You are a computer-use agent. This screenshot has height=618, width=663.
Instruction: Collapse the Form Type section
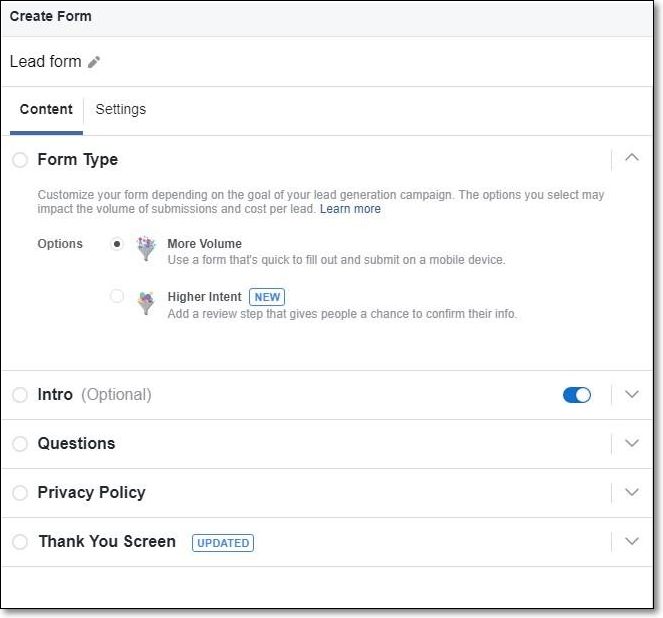(632, 158)
